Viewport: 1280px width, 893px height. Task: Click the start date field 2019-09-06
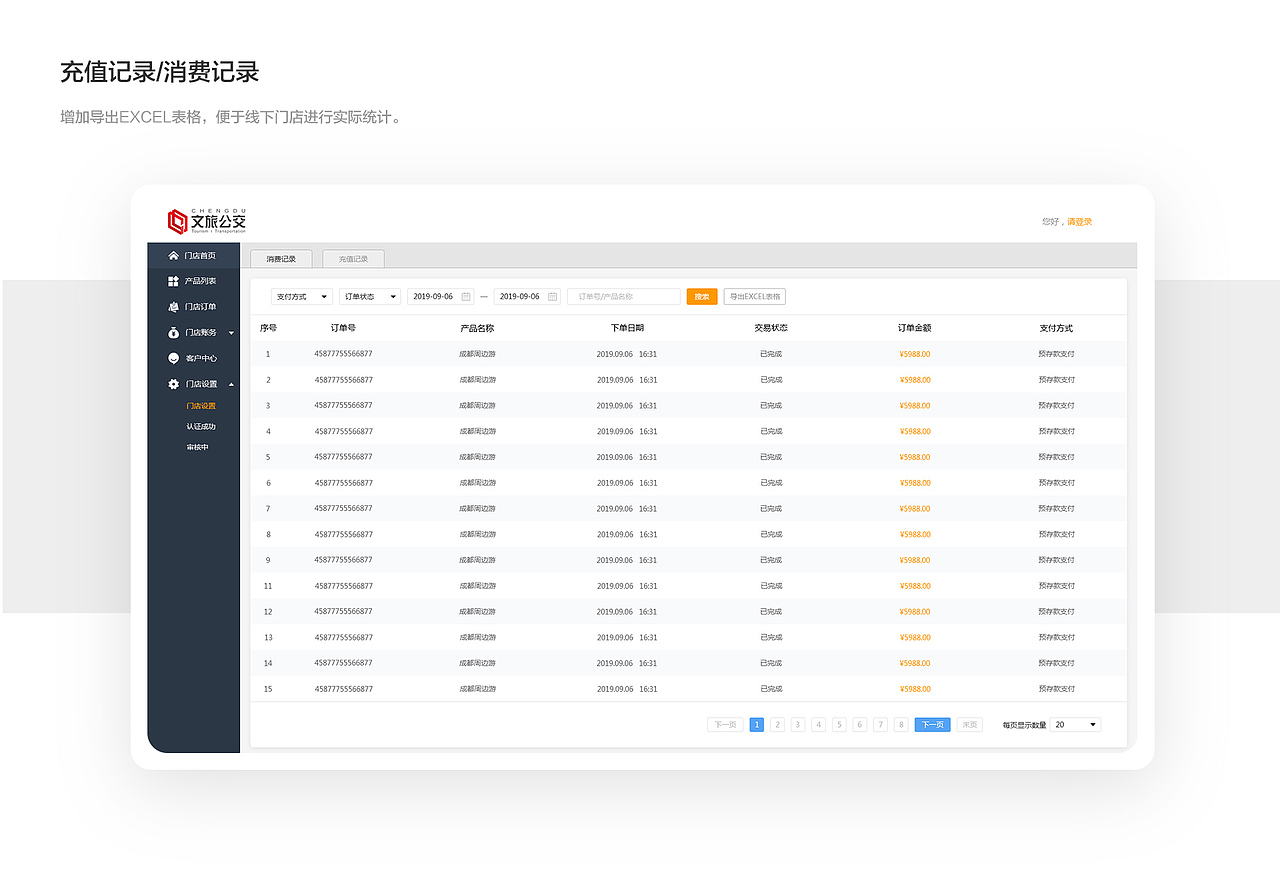[x=440, y=297]
